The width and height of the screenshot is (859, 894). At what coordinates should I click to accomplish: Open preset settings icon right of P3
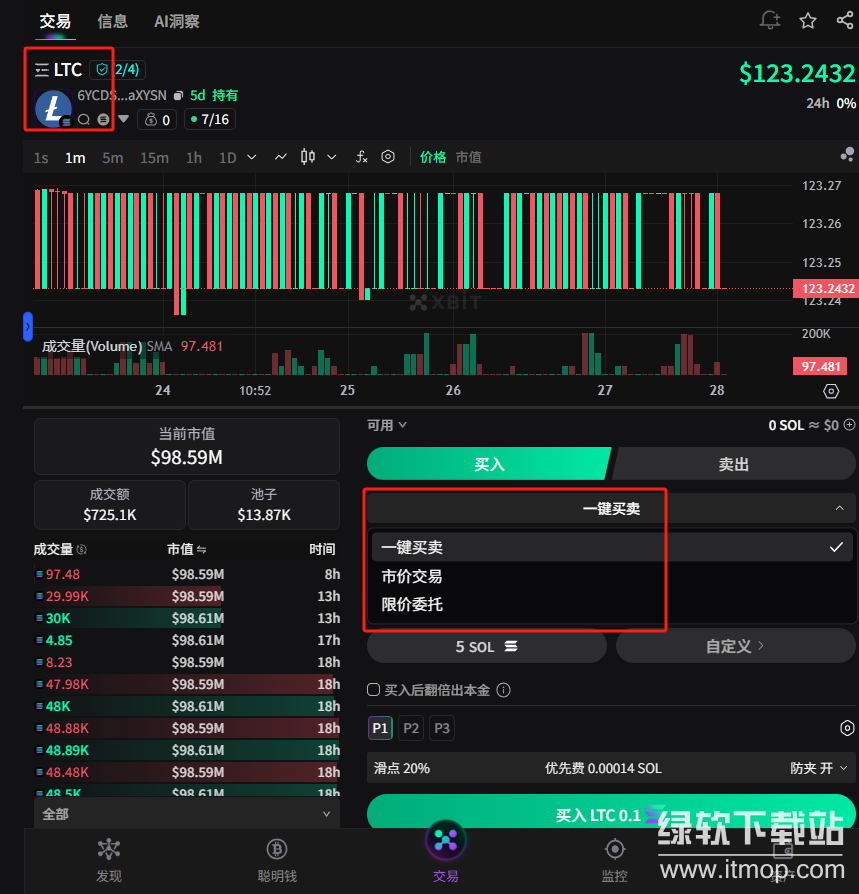(847, 728)
